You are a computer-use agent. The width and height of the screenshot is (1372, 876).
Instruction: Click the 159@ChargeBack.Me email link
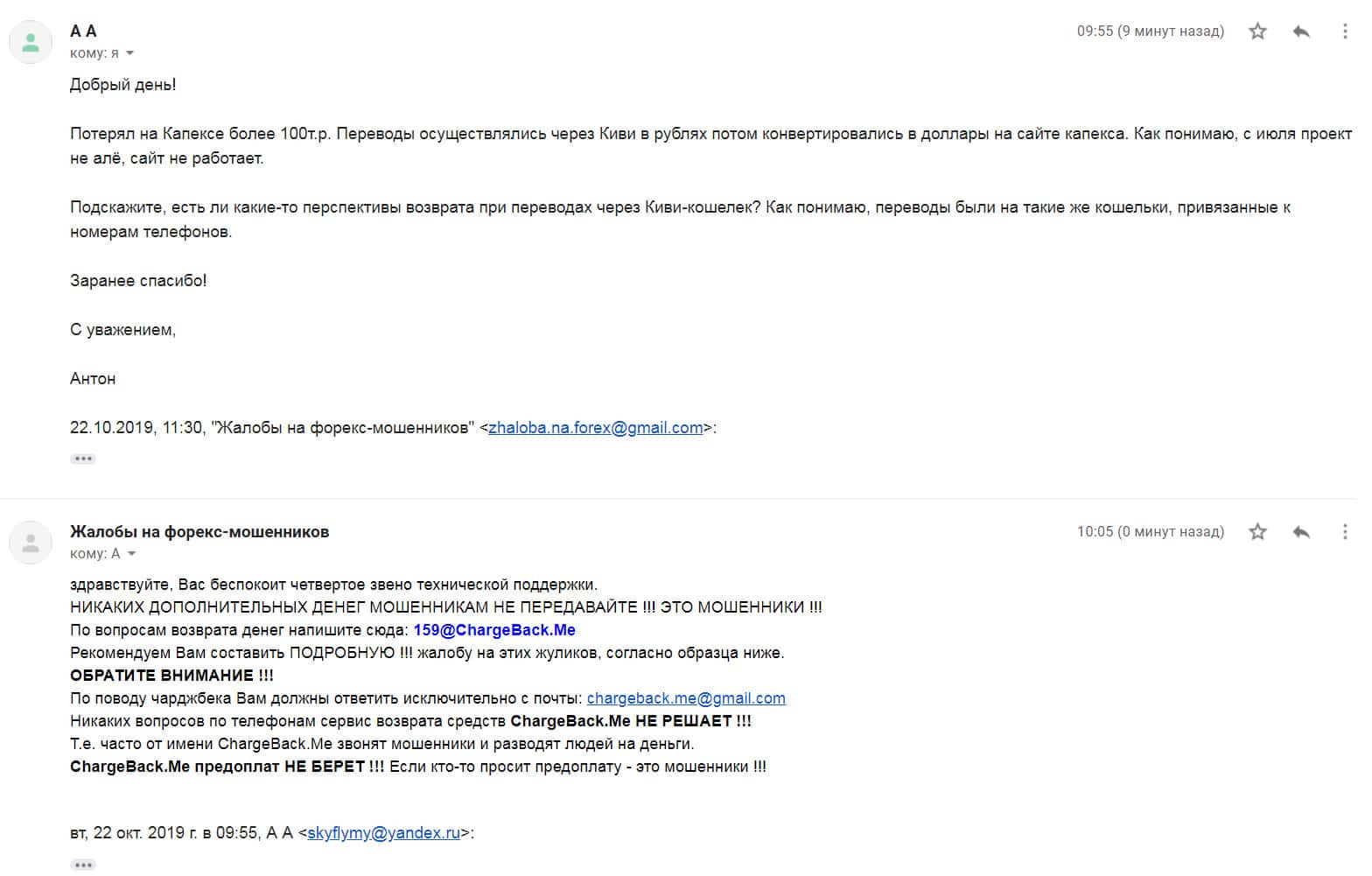click(x=494, y=630)
